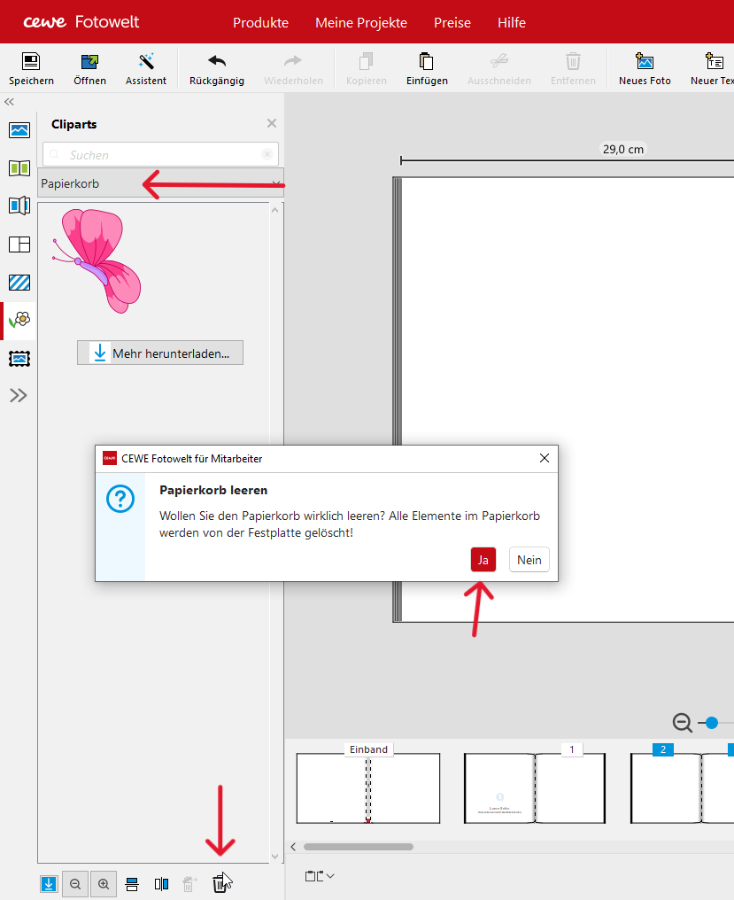Click the page strip horizontal scrollbar
734x900 pixels.
point(358,847)
